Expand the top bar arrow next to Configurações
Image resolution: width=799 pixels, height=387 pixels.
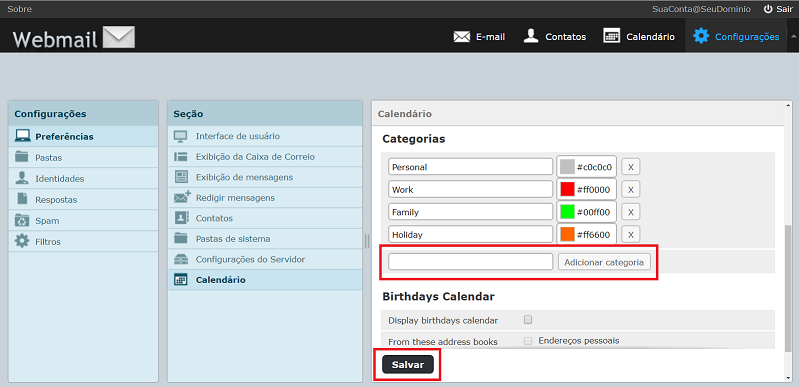[x=792, y=37]
